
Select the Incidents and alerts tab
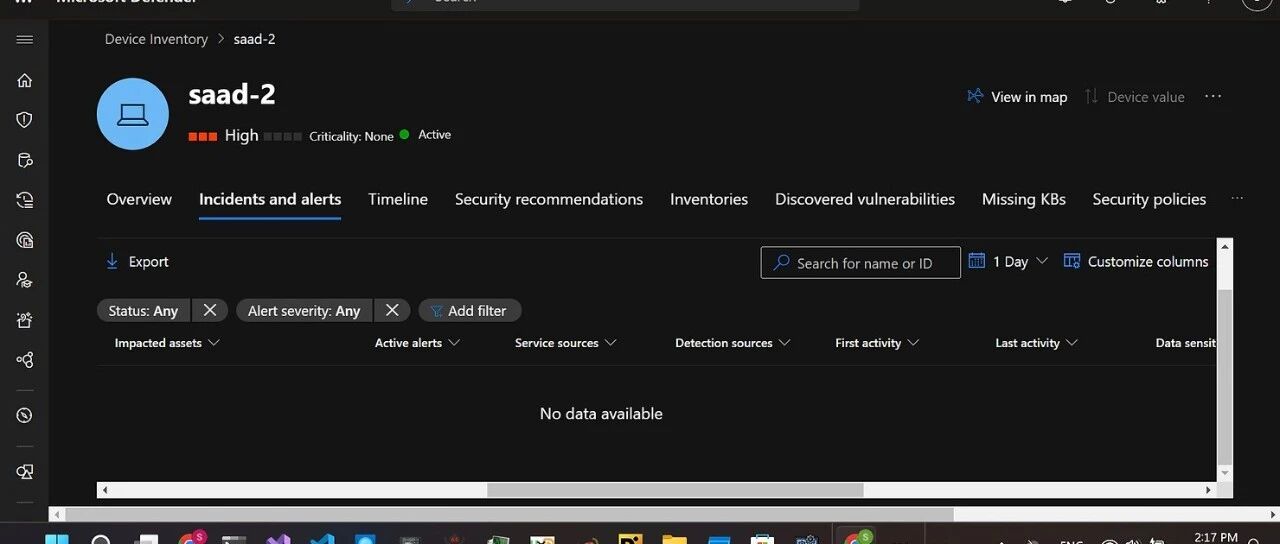coord(270,199)
